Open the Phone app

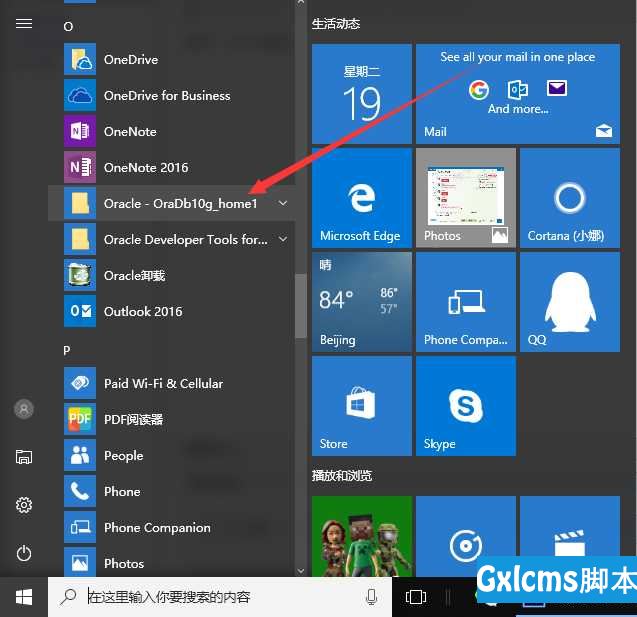(x=171, y=491)
